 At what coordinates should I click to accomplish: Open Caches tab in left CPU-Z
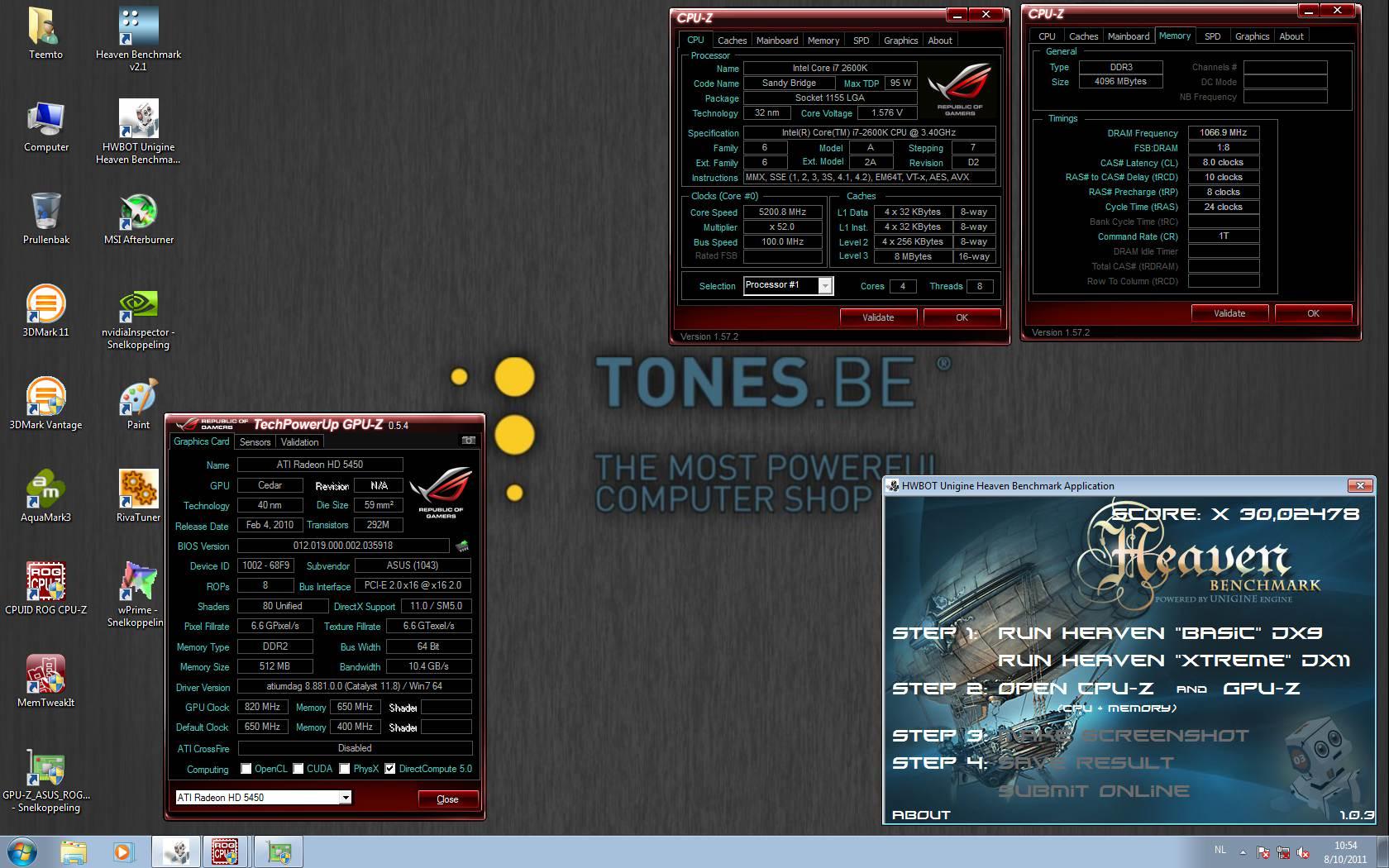click(x=732, y=41)
